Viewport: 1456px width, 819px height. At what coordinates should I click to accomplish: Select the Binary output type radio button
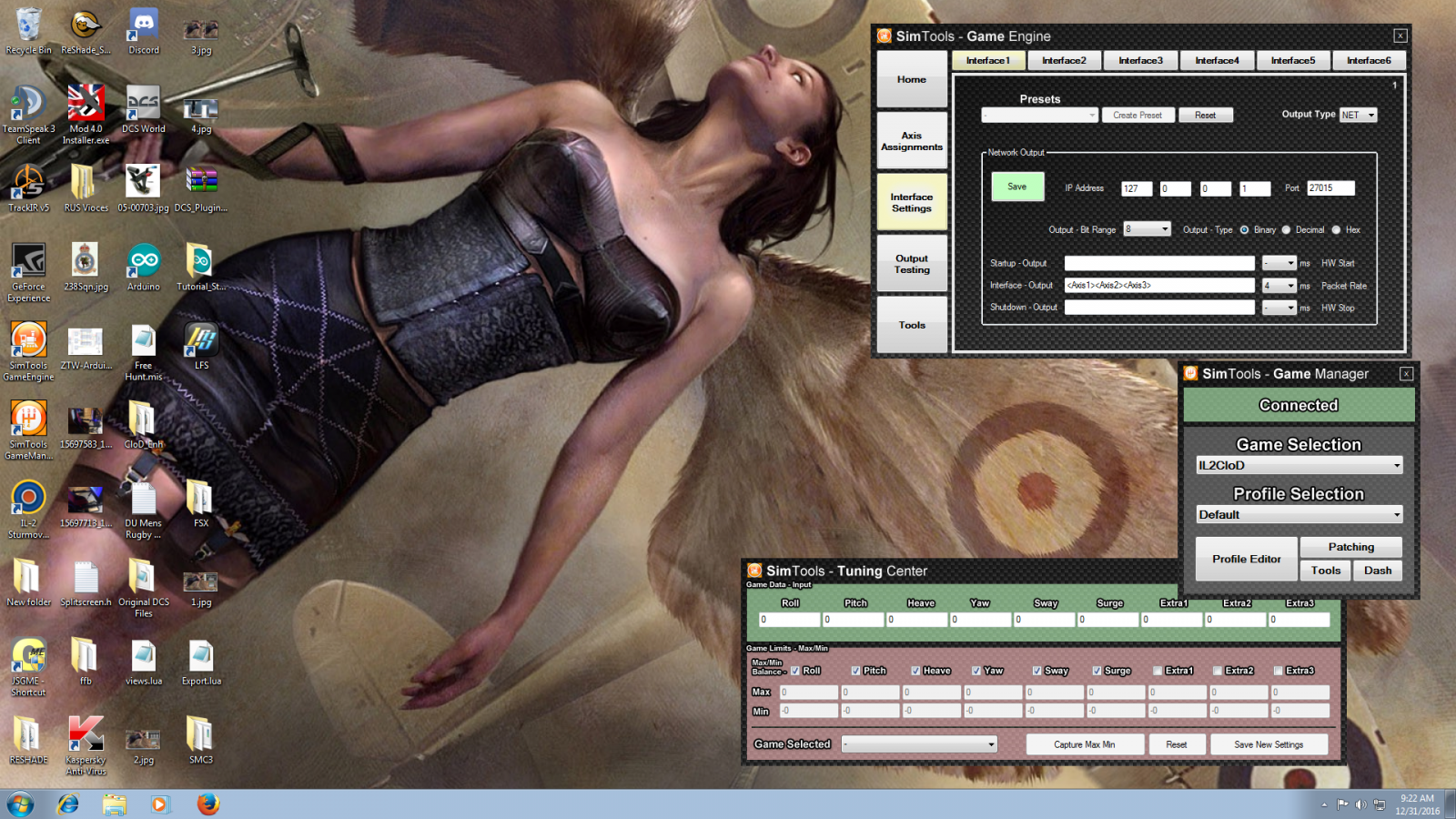pos(1244,230)
